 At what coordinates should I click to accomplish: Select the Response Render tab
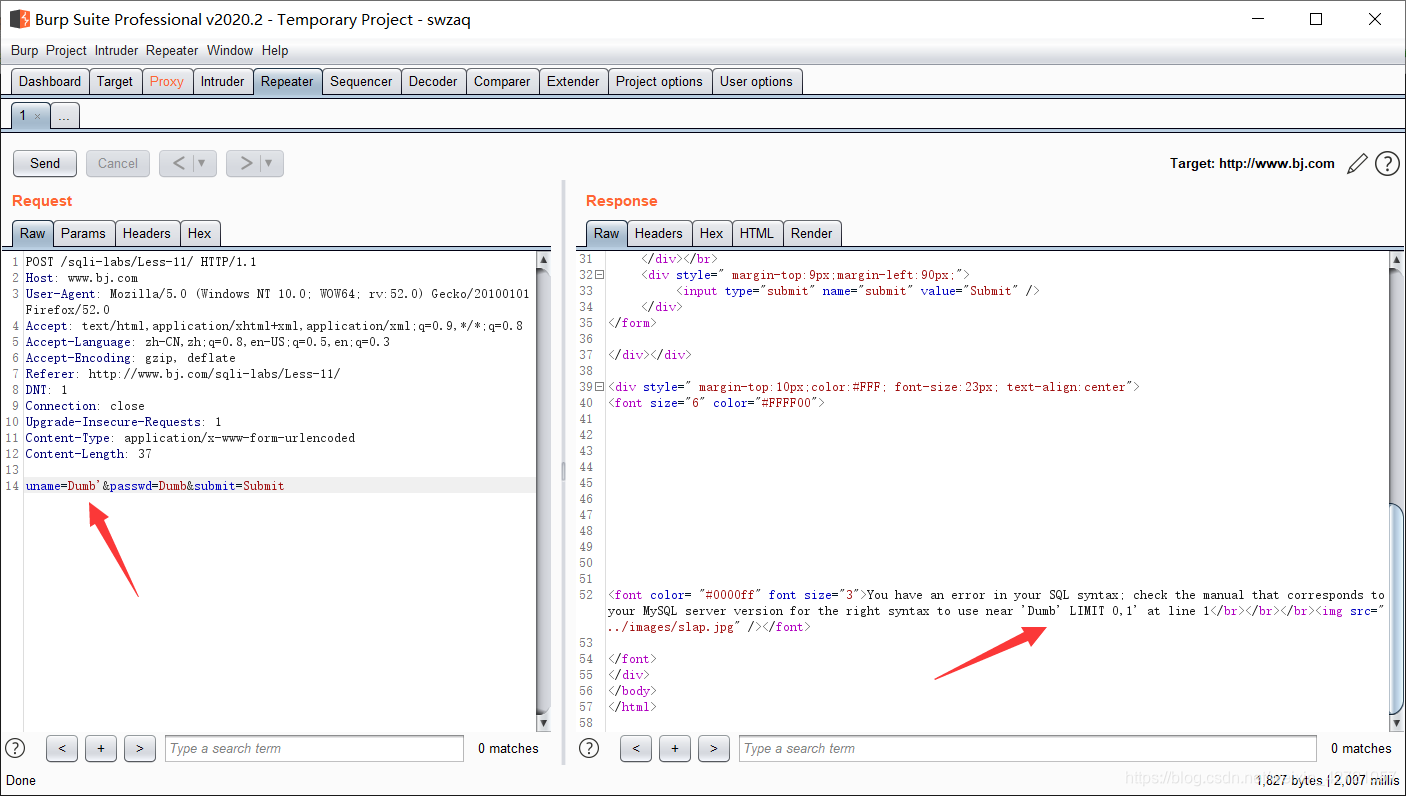811,233
